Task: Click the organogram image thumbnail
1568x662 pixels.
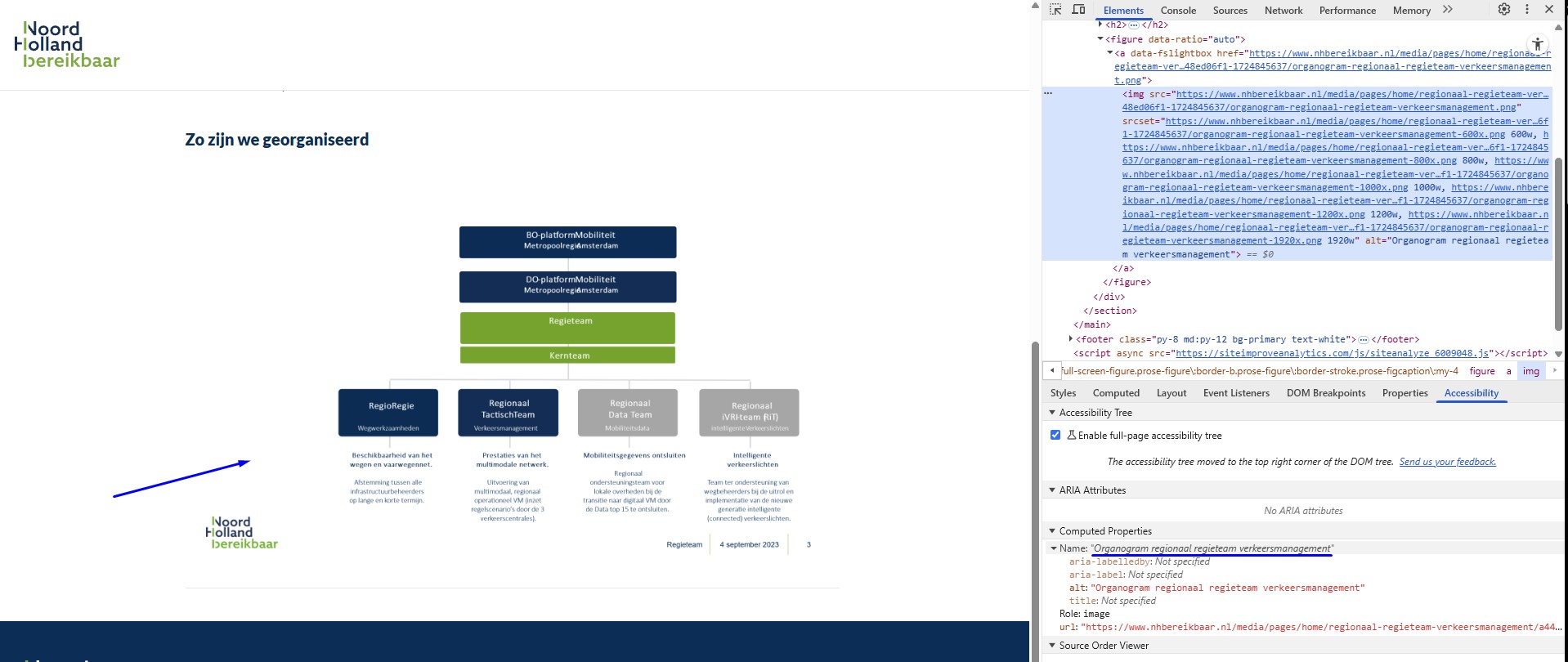Action: [569, 384]
